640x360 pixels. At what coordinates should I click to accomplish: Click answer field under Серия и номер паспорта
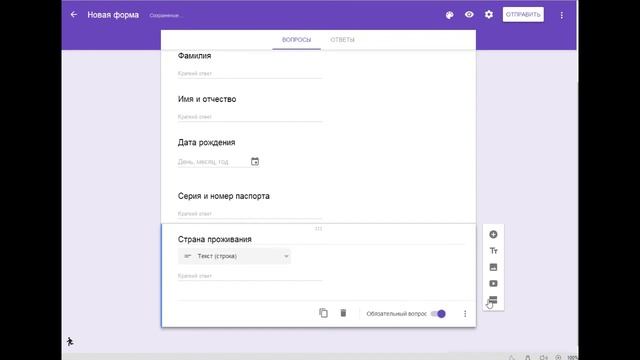pyautogui.click(x=250, y=213)
